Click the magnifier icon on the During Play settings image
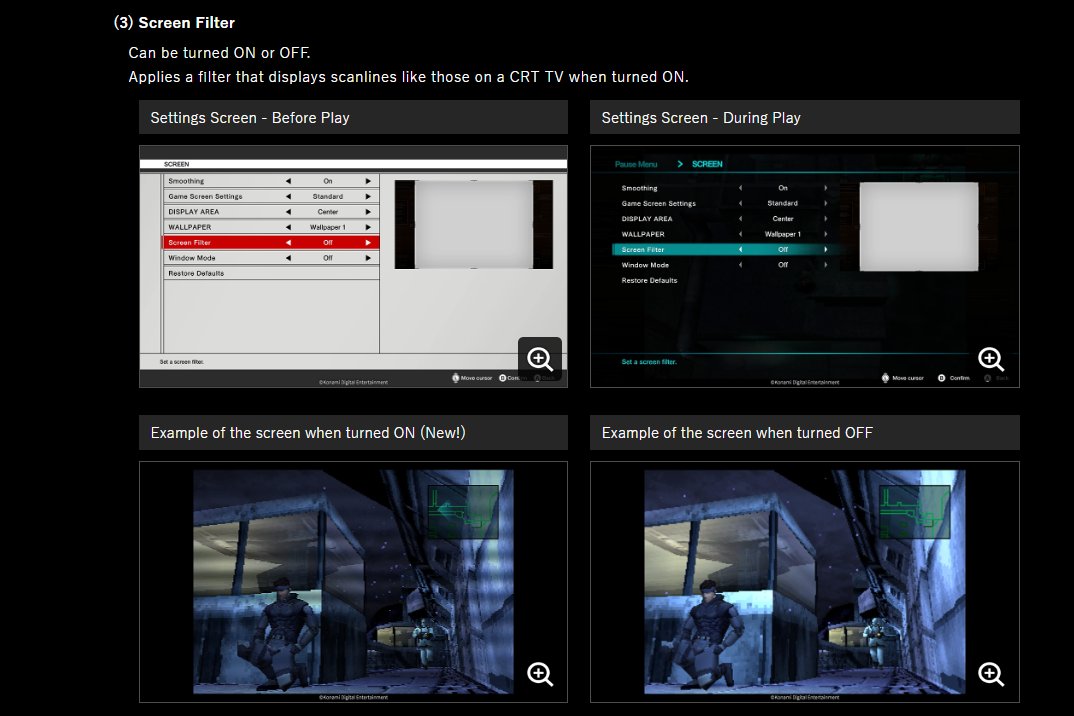Screen dimensions: 1074x716 [990, 358]
